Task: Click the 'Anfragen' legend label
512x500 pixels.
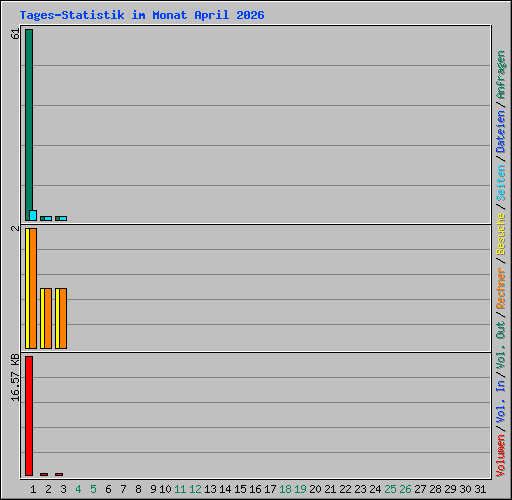Action: point(501,75)
